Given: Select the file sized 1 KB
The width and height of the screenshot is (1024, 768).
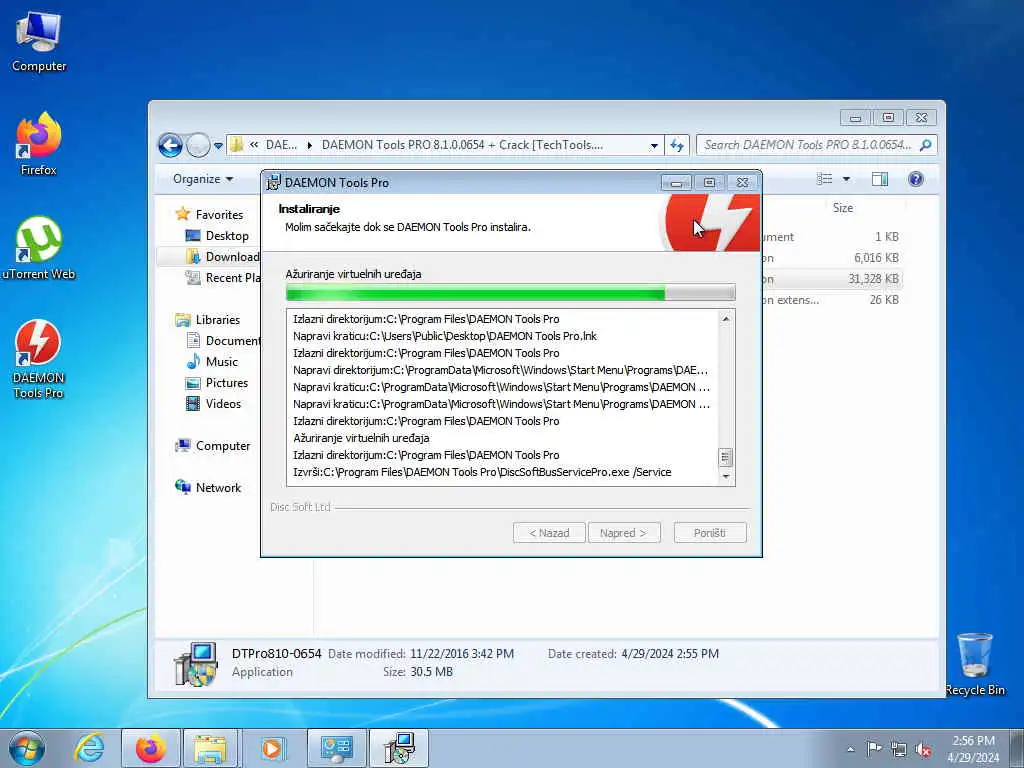Looking at the screenshot, I should coord(887,237).
